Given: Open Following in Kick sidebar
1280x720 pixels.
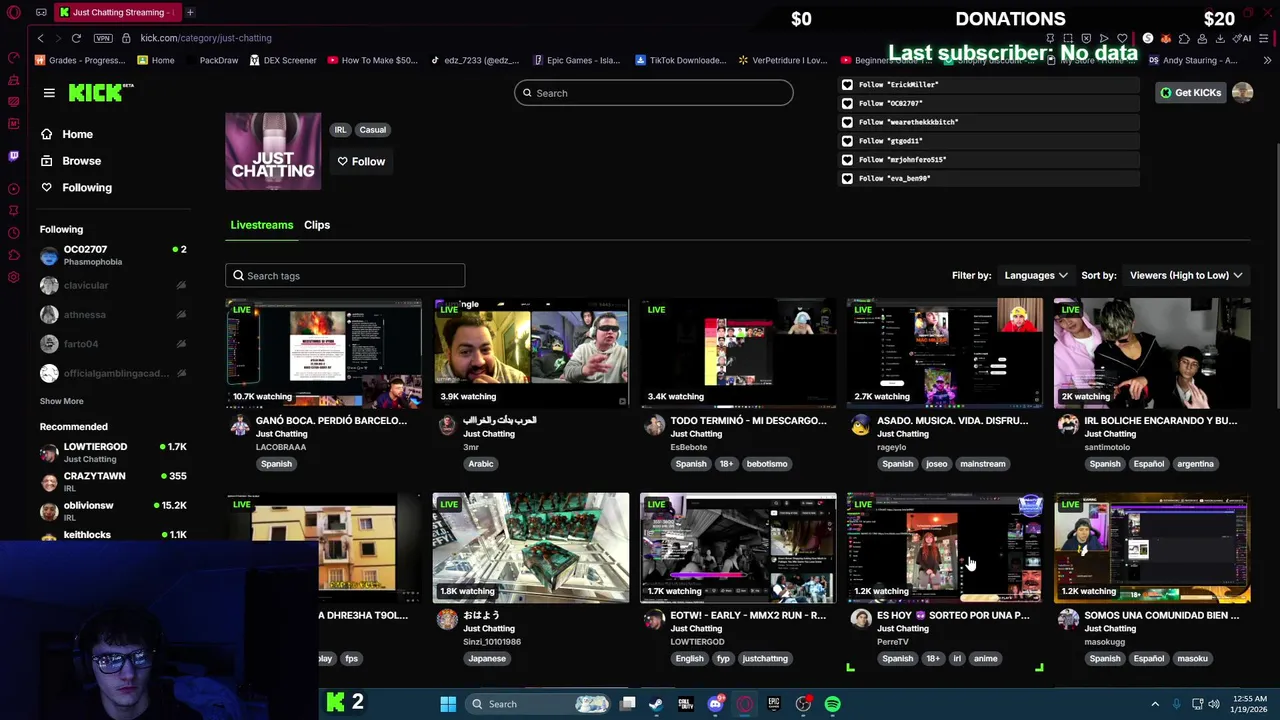Looking at the screenshot, I should click(76, 188).
